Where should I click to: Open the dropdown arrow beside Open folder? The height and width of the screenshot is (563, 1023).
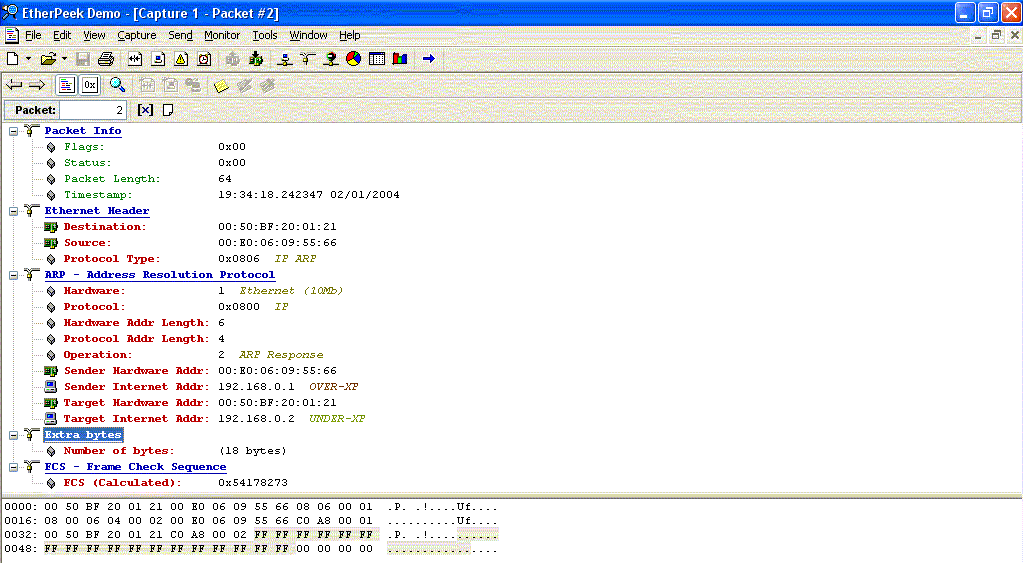click(x=64, y=59)
